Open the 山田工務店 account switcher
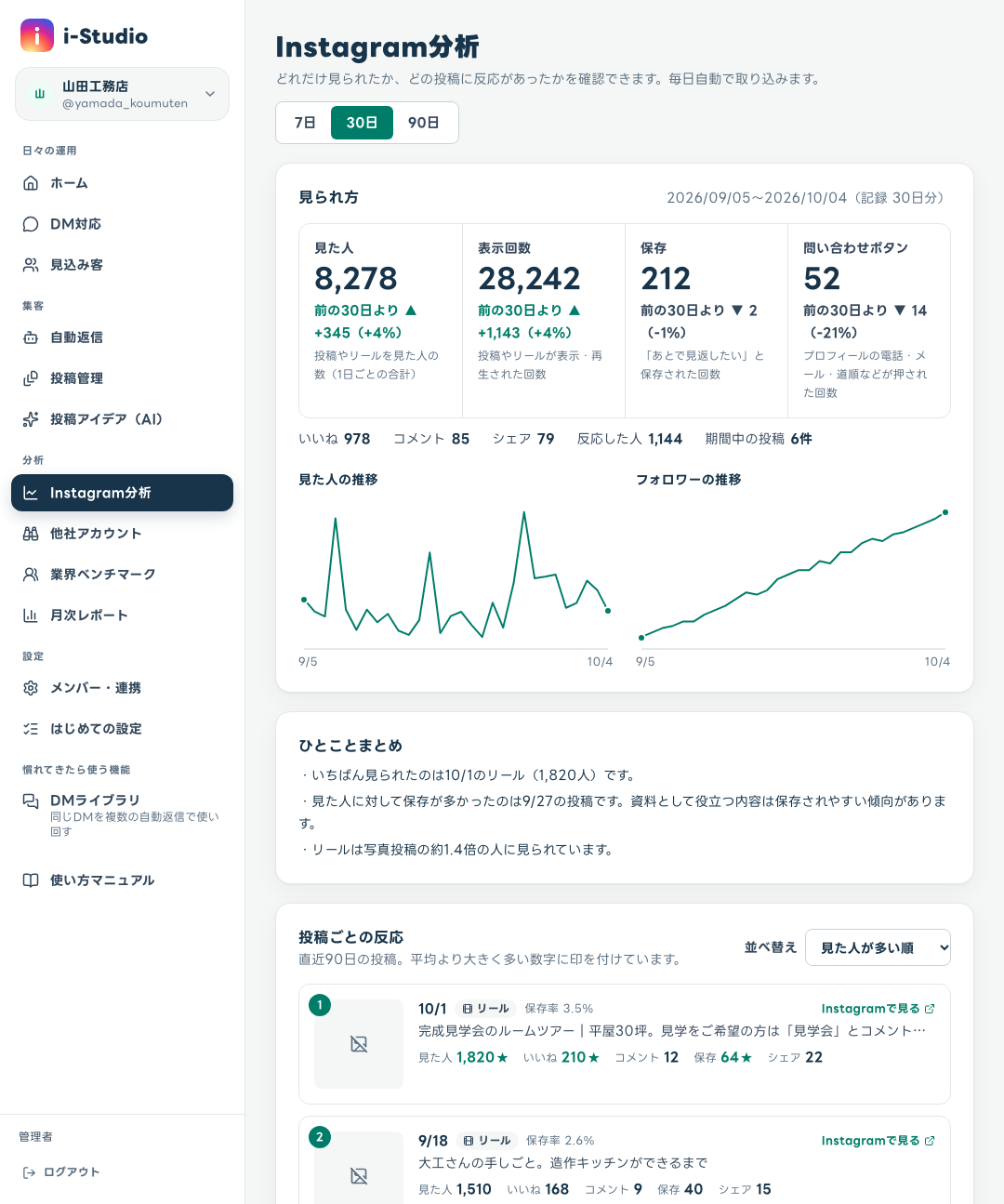The width and height of the screenshot is (1004, 1204). pos(122,94)
